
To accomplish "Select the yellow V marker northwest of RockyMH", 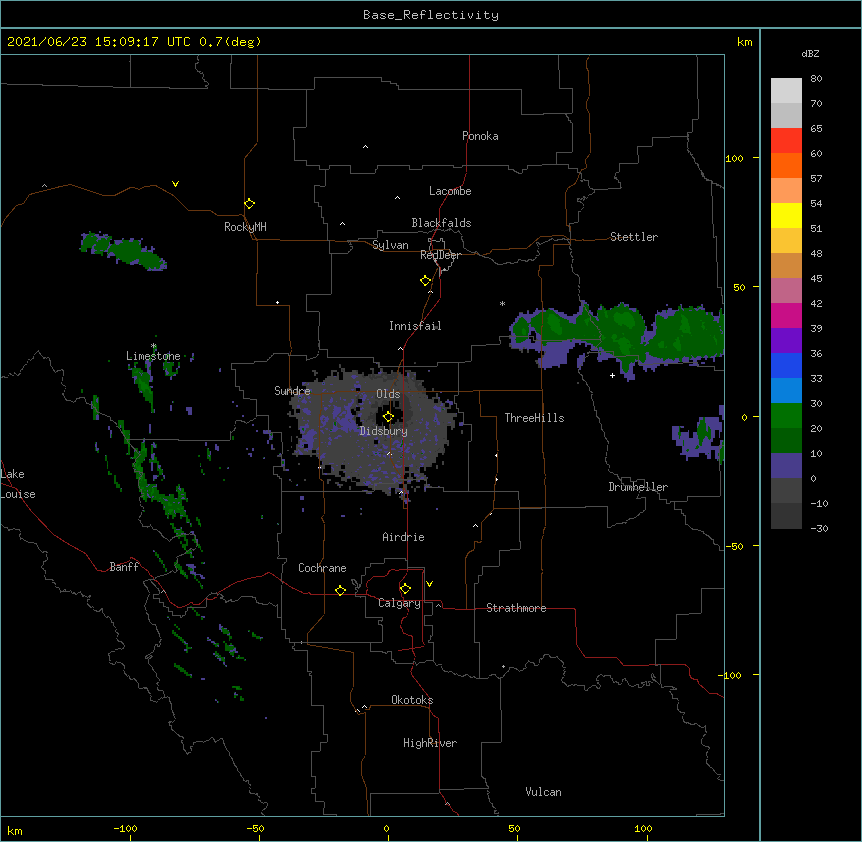I will click(x=175, y=184).
